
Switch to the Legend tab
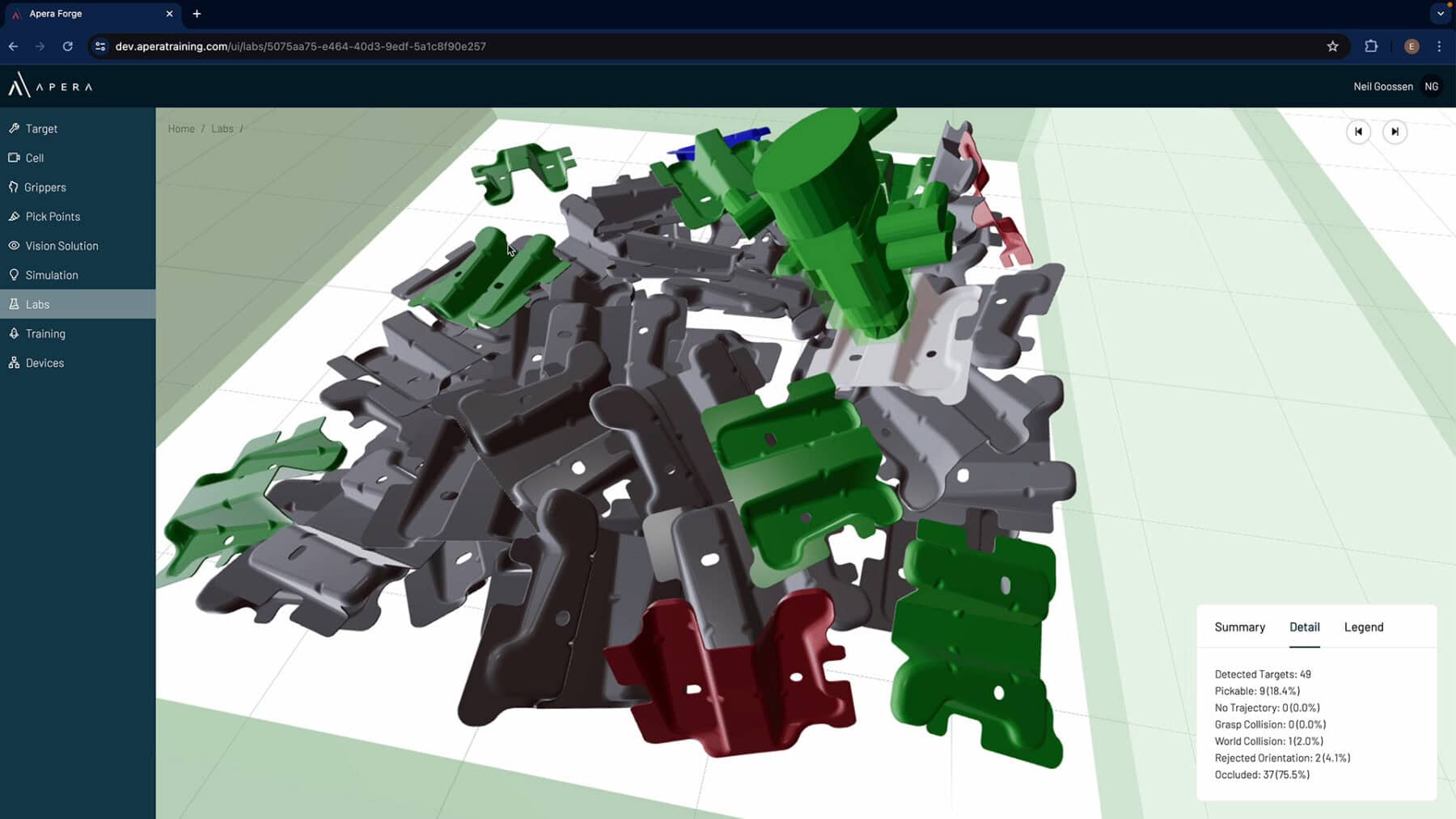click(1363, 627)
